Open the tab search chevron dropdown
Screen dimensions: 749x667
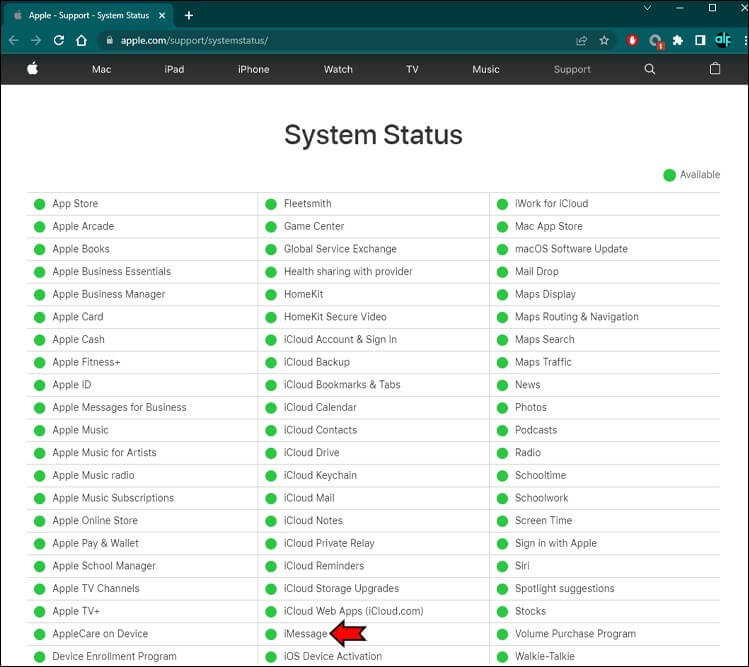pos(647,8)
